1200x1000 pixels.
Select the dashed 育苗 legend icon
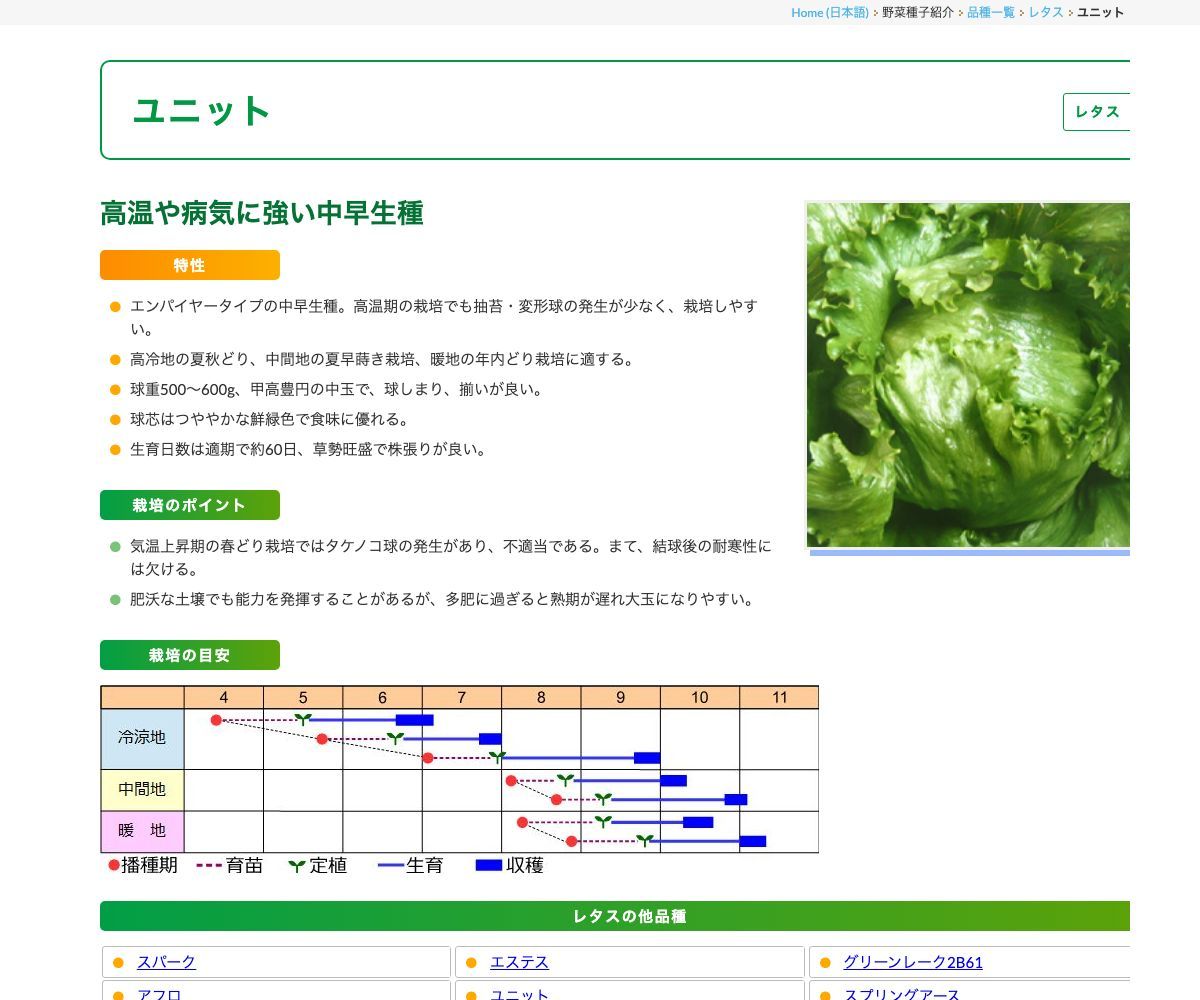pos(210,865)
